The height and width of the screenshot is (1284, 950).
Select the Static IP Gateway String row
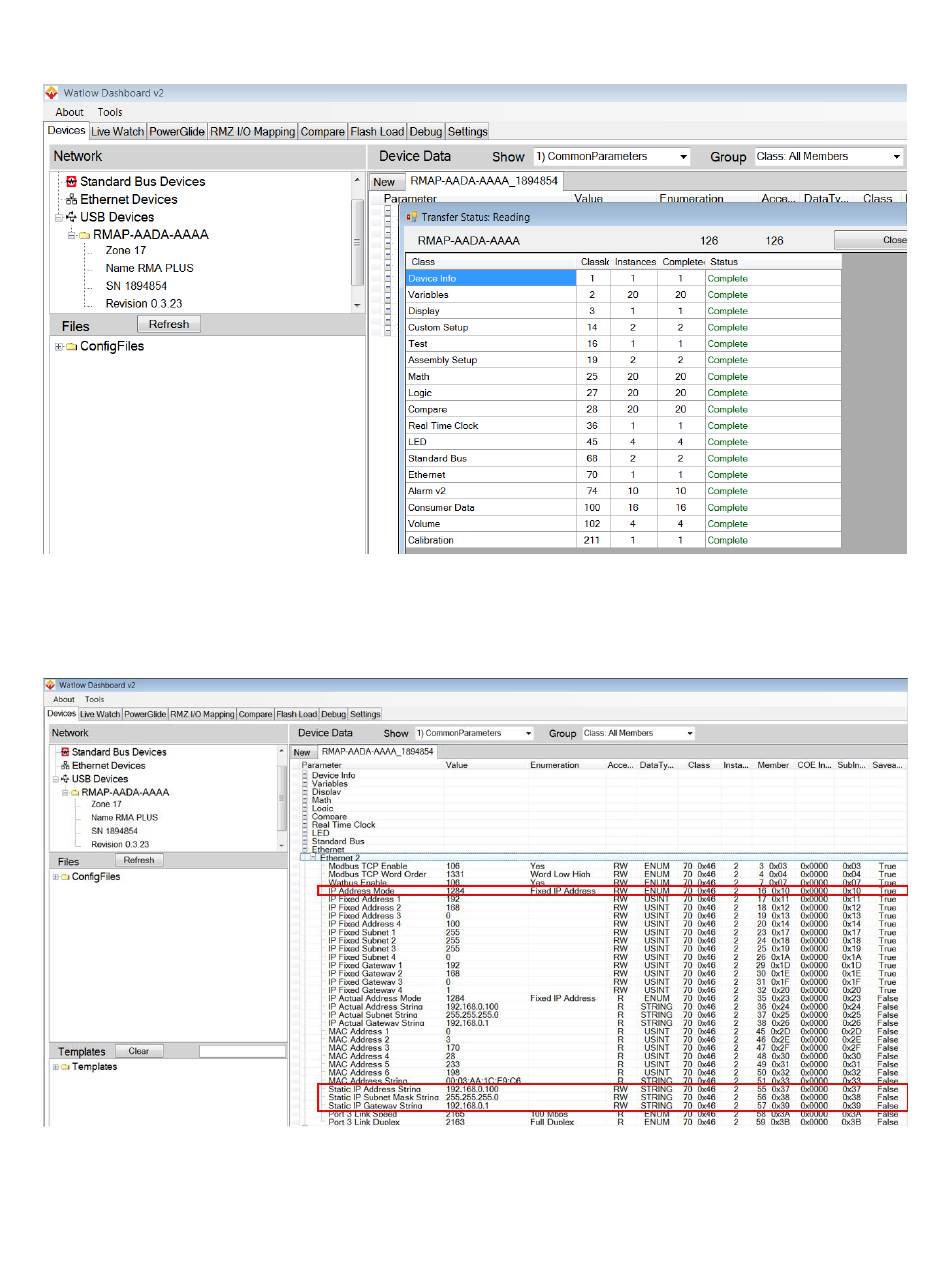(612, 1106)
